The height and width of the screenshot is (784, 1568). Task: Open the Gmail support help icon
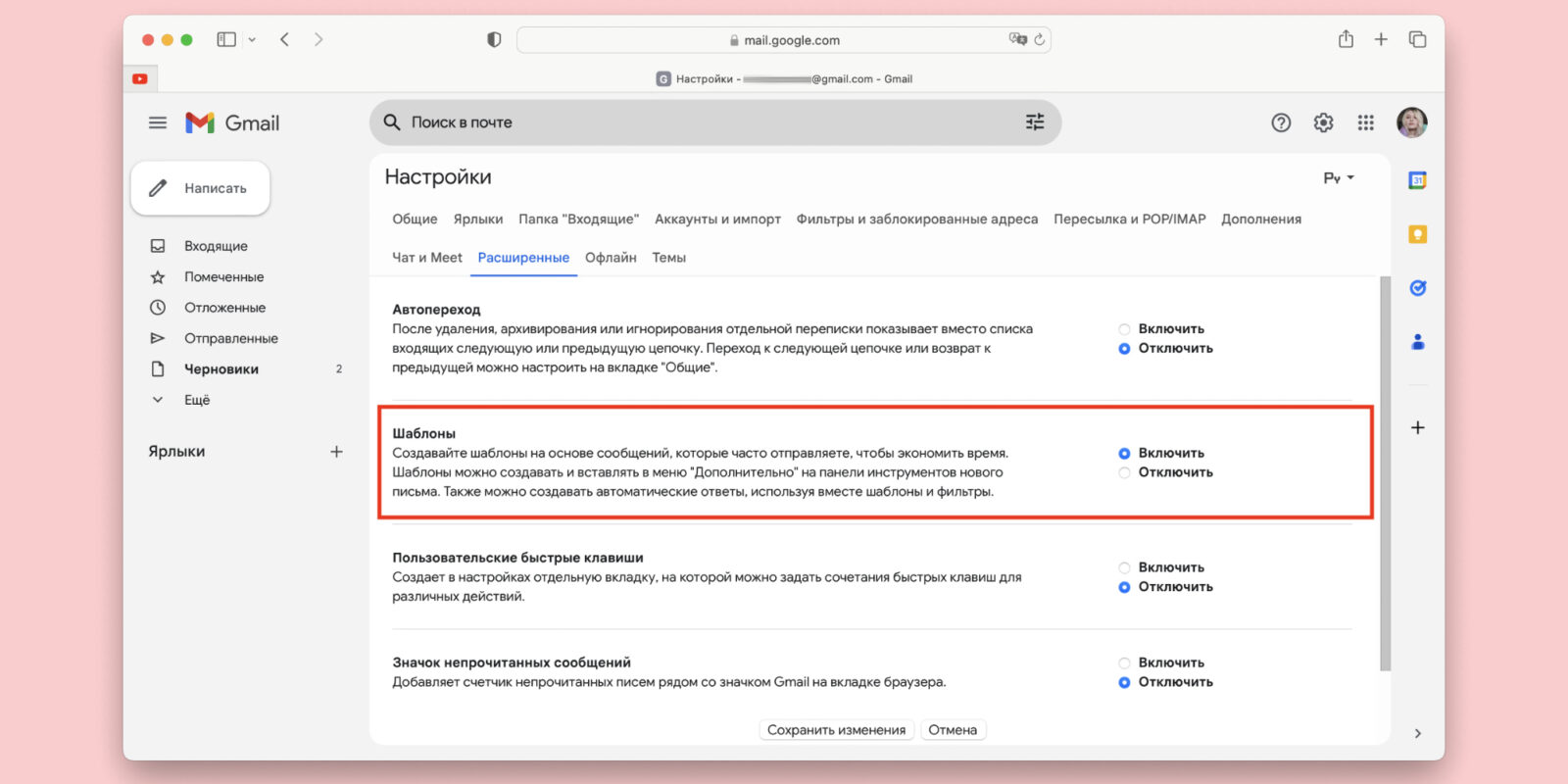coord(1281,122)
